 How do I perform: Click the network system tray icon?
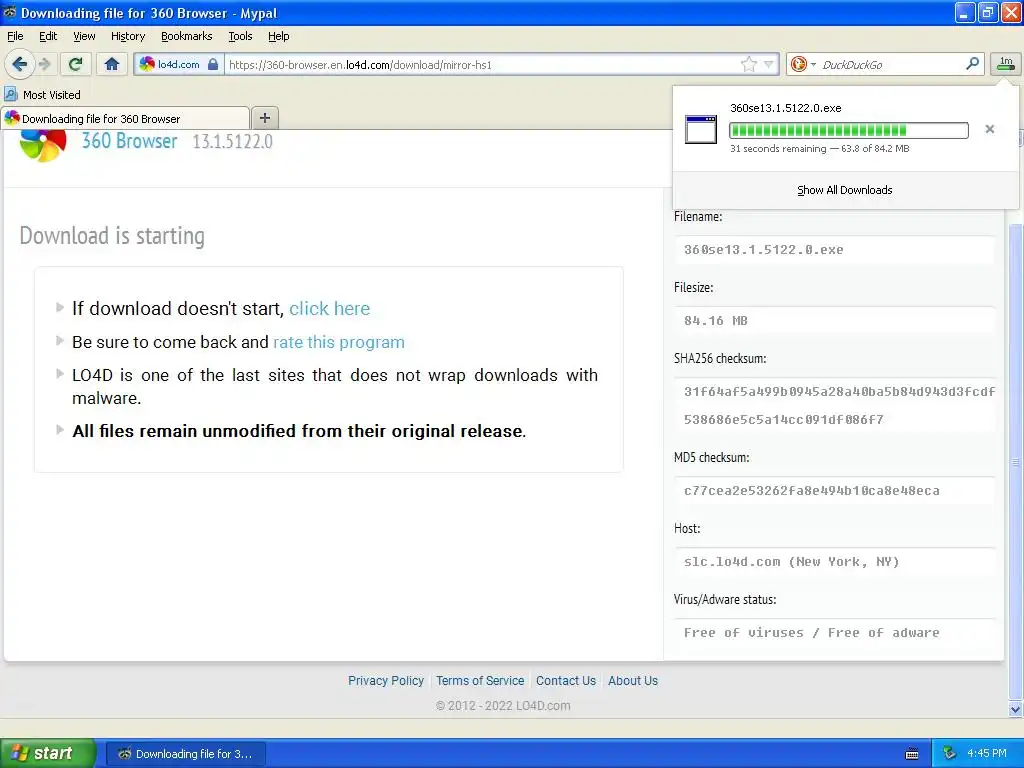coord(950,754)
